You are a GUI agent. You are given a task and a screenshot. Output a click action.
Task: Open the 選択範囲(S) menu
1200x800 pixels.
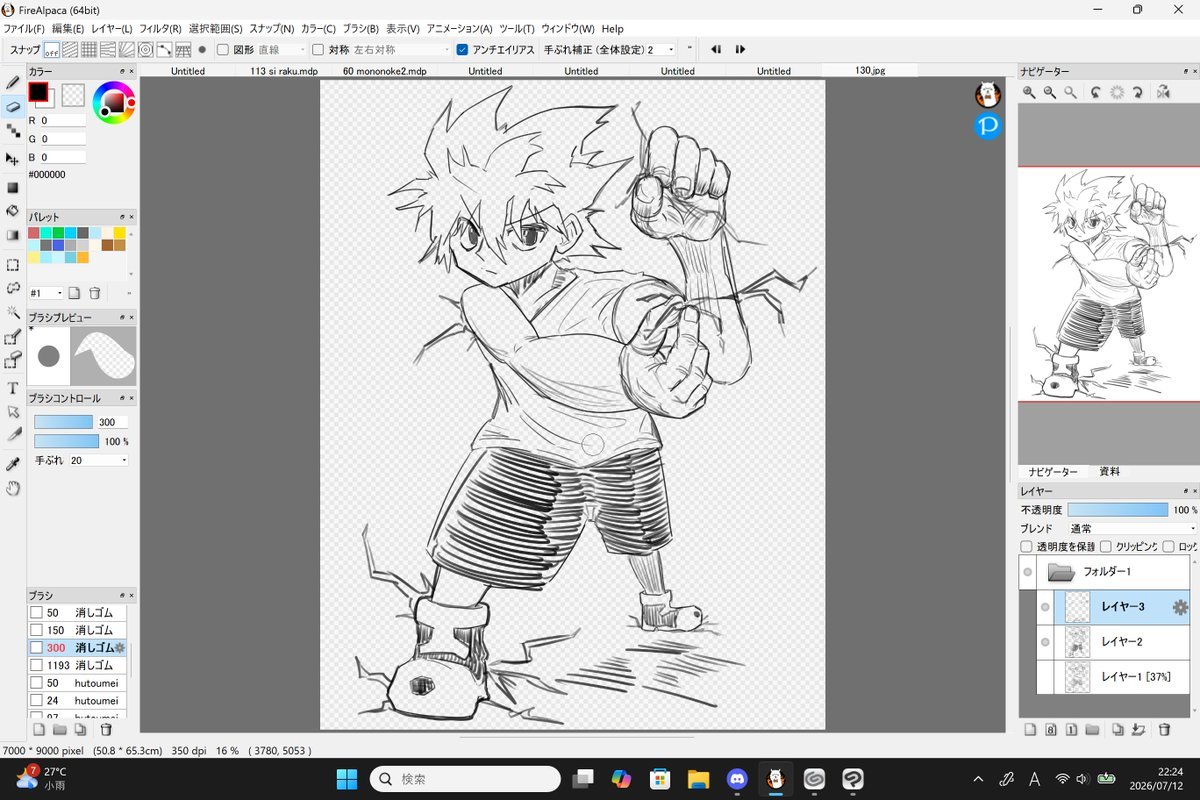click(216, 29)
